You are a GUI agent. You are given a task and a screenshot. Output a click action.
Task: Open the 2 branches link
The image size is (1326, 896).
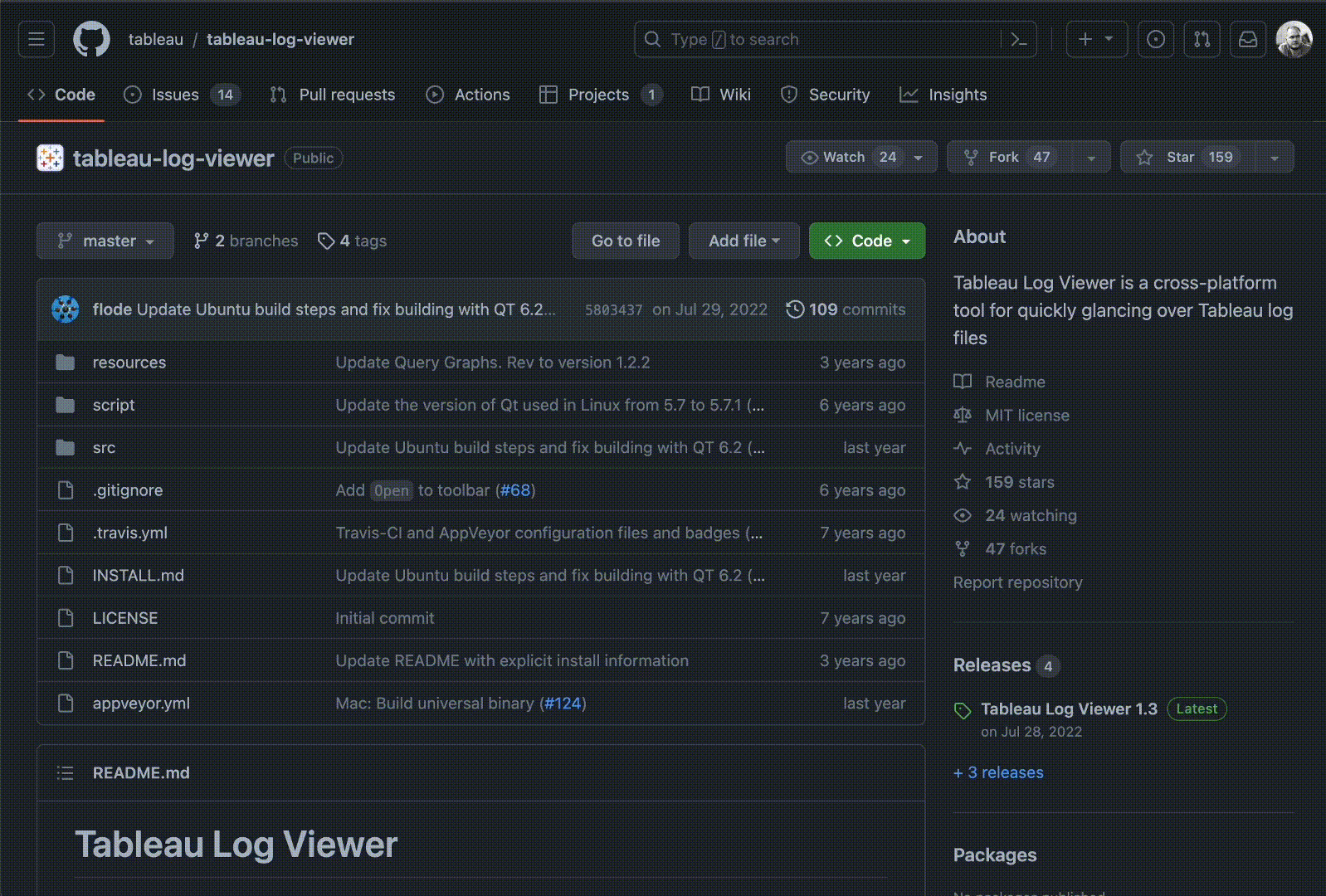tap(246, 241)
